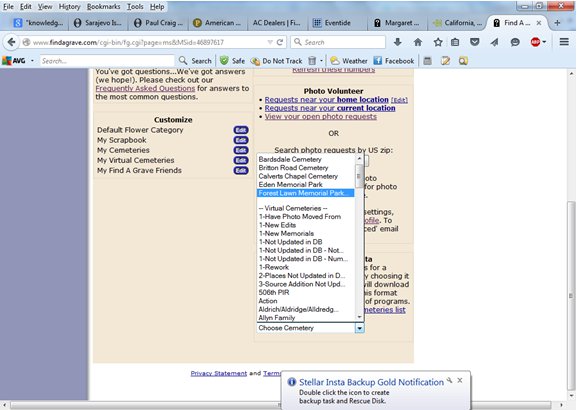
Task: Dismiss Stellar Insta Backup notification
Action: [x=460, y=380]
